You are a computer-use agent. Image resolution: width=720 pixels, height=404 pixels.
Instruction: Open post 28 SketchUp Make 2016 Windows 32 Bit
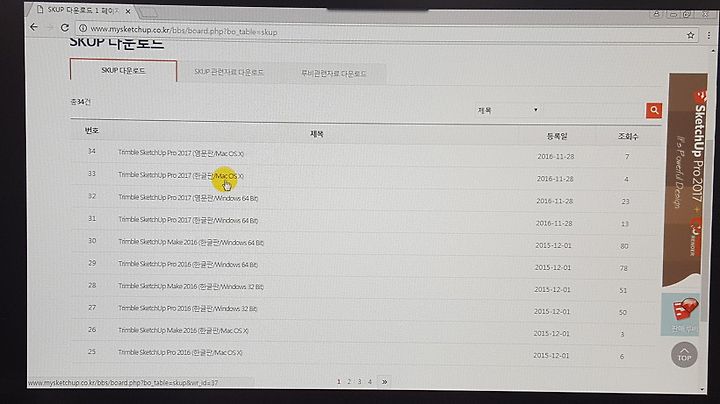click(191, 286)
